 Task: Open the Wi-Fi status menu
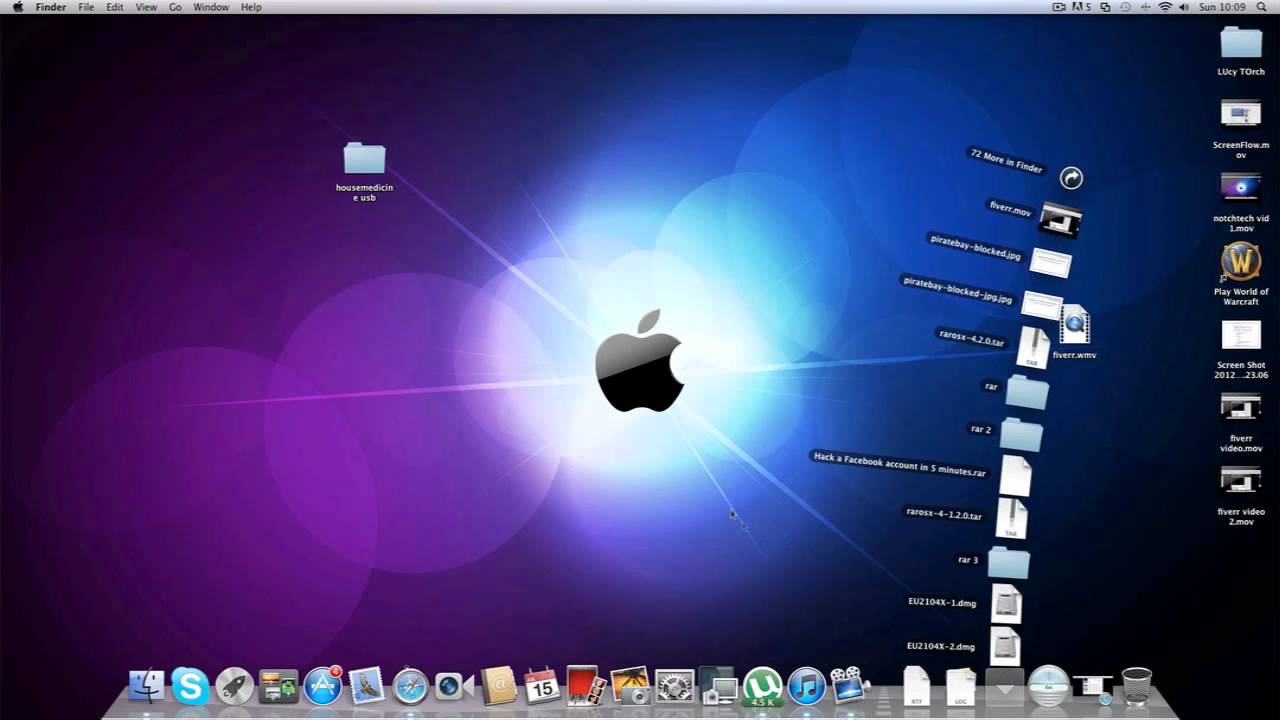[x=1165, y=7]
